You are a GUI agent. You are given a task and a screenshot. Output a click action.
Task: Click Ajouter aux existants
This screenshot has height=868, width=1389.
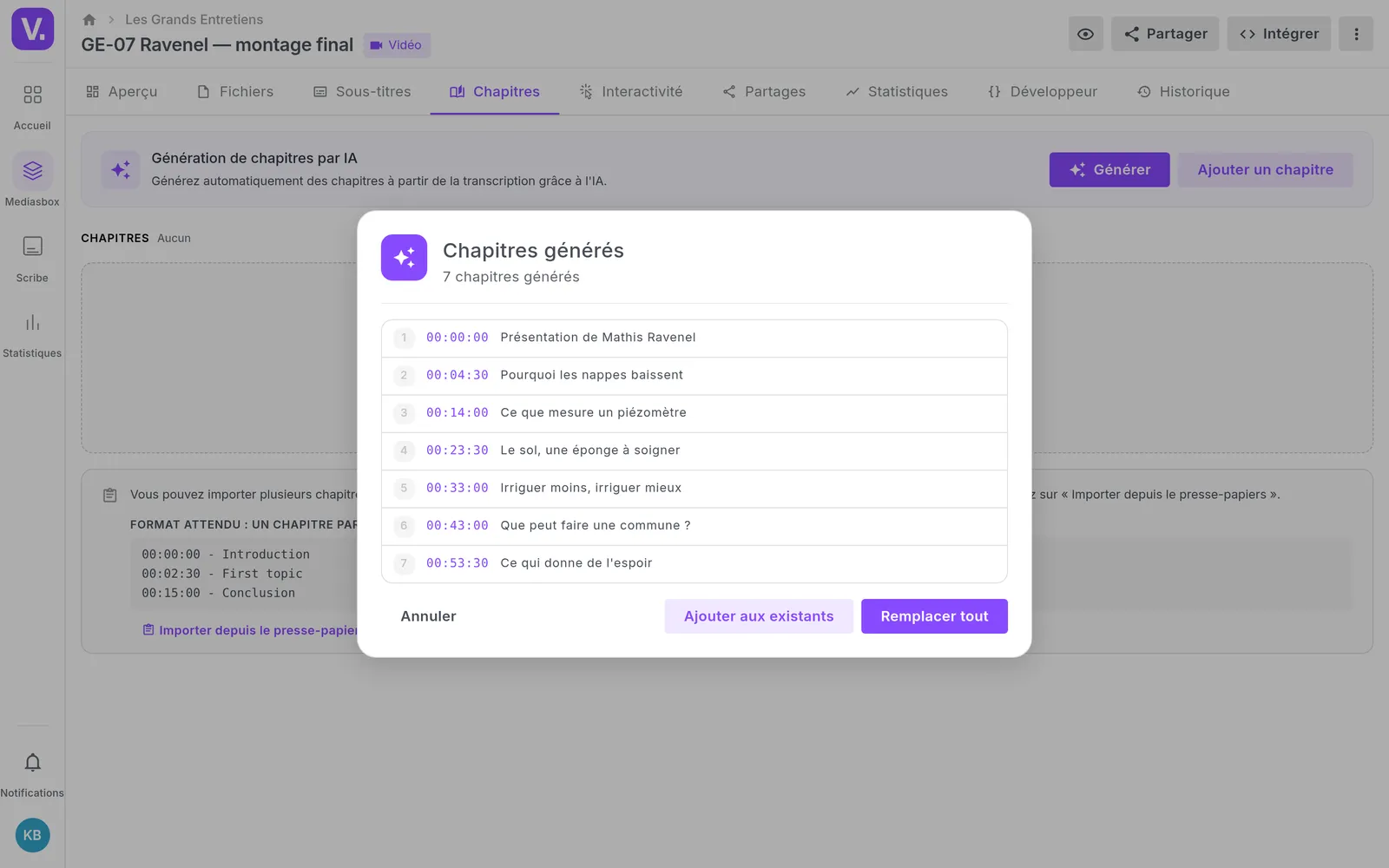click(x=759, y=616)
